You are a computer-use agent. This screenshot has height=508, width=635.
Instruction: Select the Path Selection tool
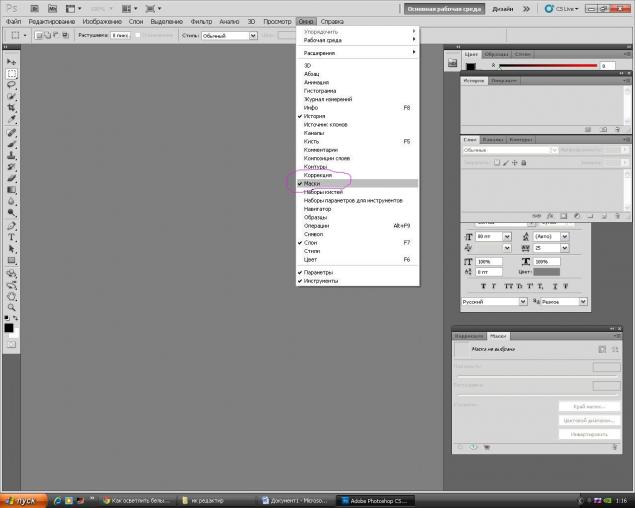(11, 249)
